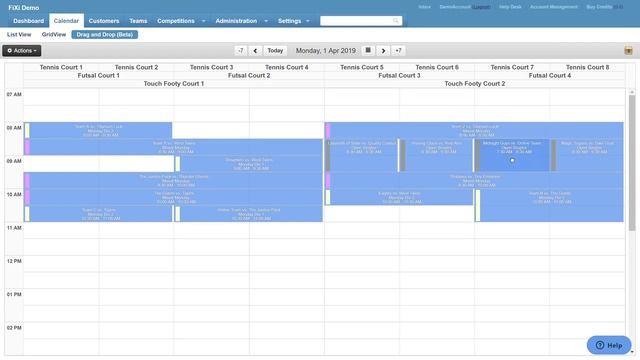Click the icon at toolbar far right

[x=628, y=51]
